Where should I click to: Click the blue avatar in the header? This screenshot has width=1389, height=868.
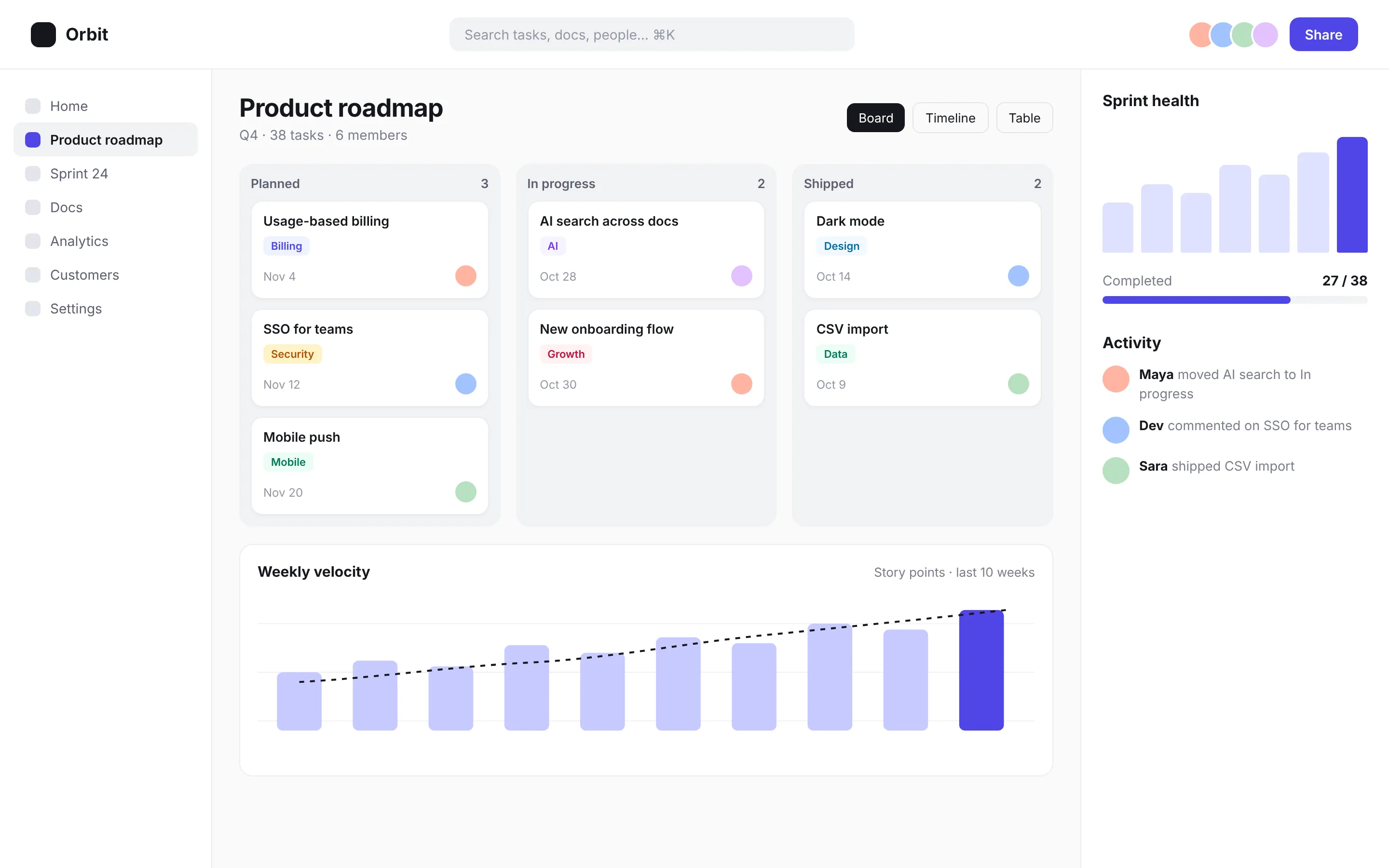(1223, 34)
